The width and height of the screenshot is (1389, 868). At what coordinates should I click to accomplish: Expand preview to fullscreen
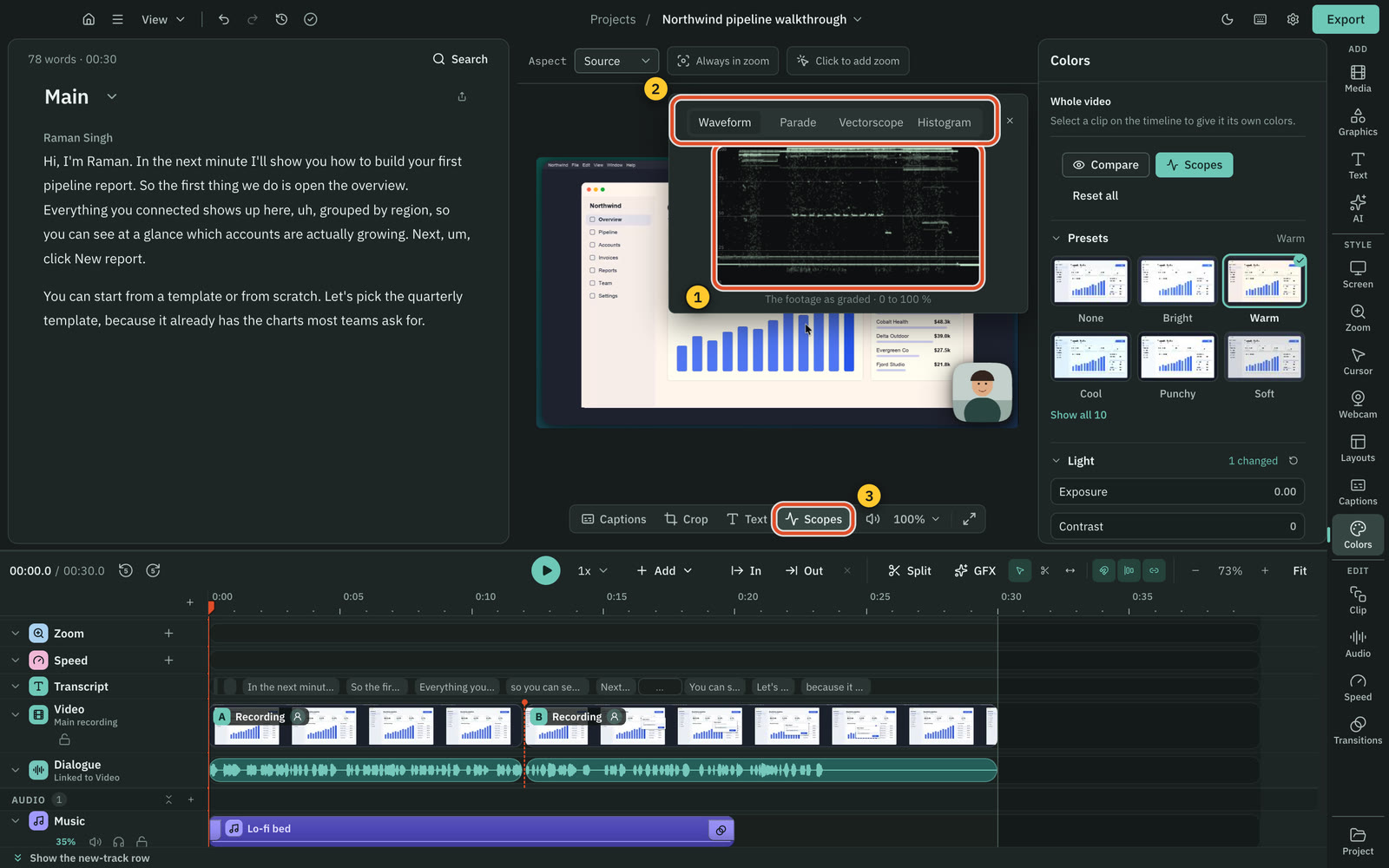(969, 519)
